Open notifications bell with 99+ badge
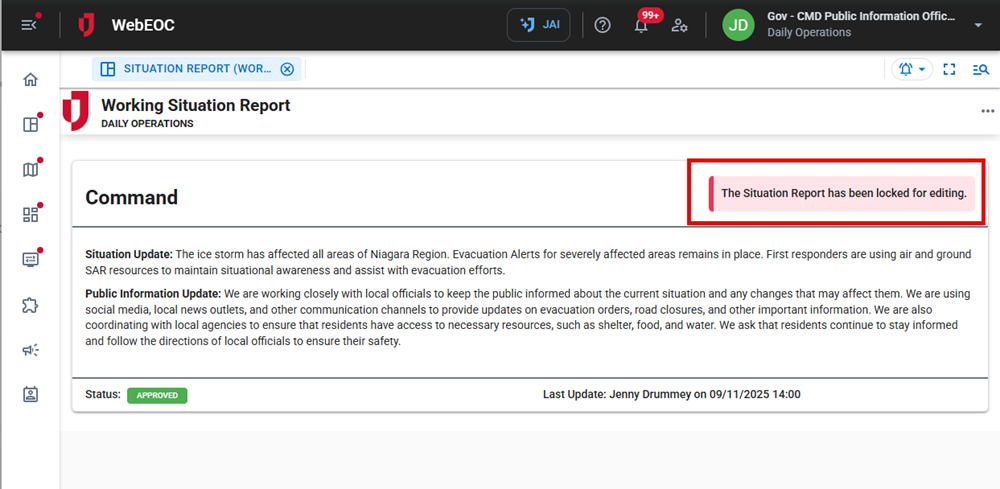 (x=642, y=25)
